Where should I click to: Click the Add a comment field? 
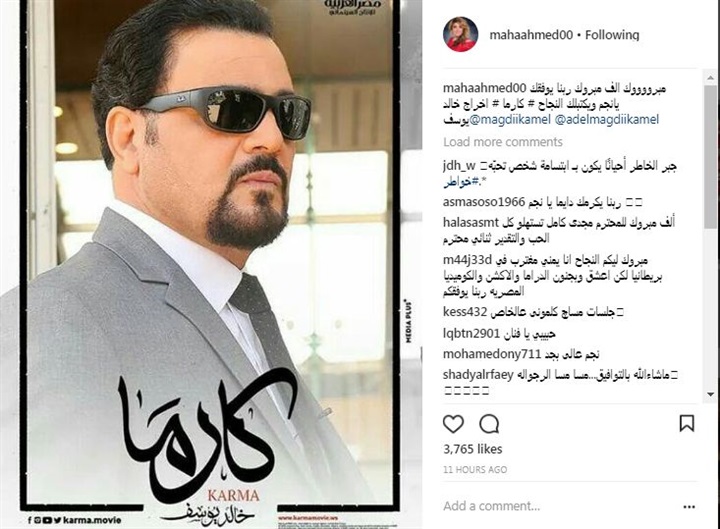tap(560, 506)
